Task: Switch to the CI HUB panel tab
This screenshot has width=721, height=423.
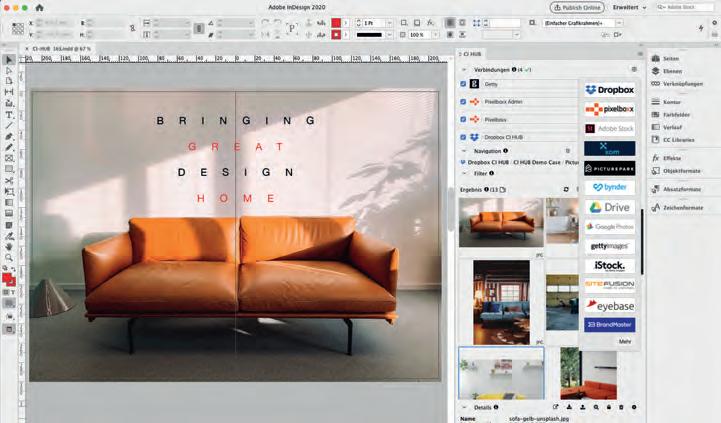Action: (472, 54)
